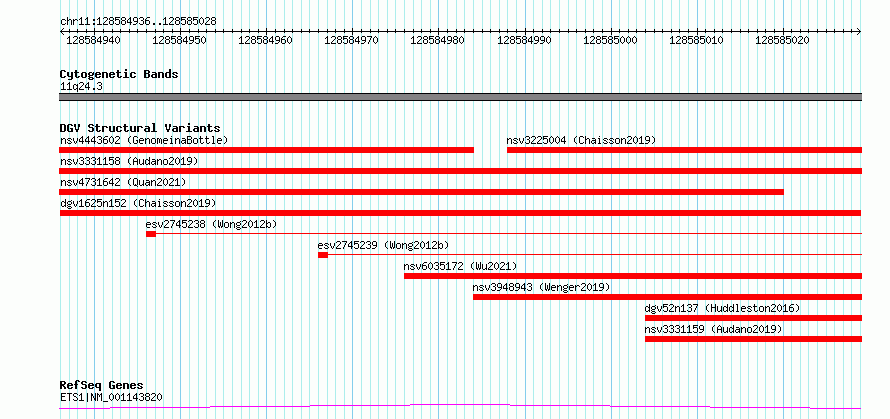Viewport: 890px width, 419px height.
Task: Select esv2745238 (Wong2012b) variant label
Action: (x=212, y=224)
